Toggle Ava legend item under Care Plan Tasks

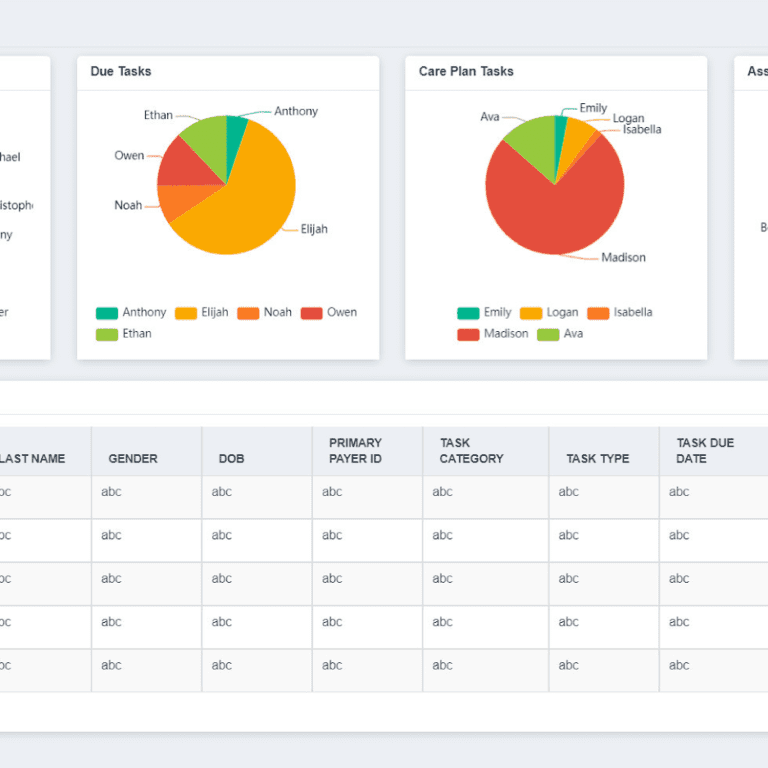pyautogui.click(x=560, y=334)
